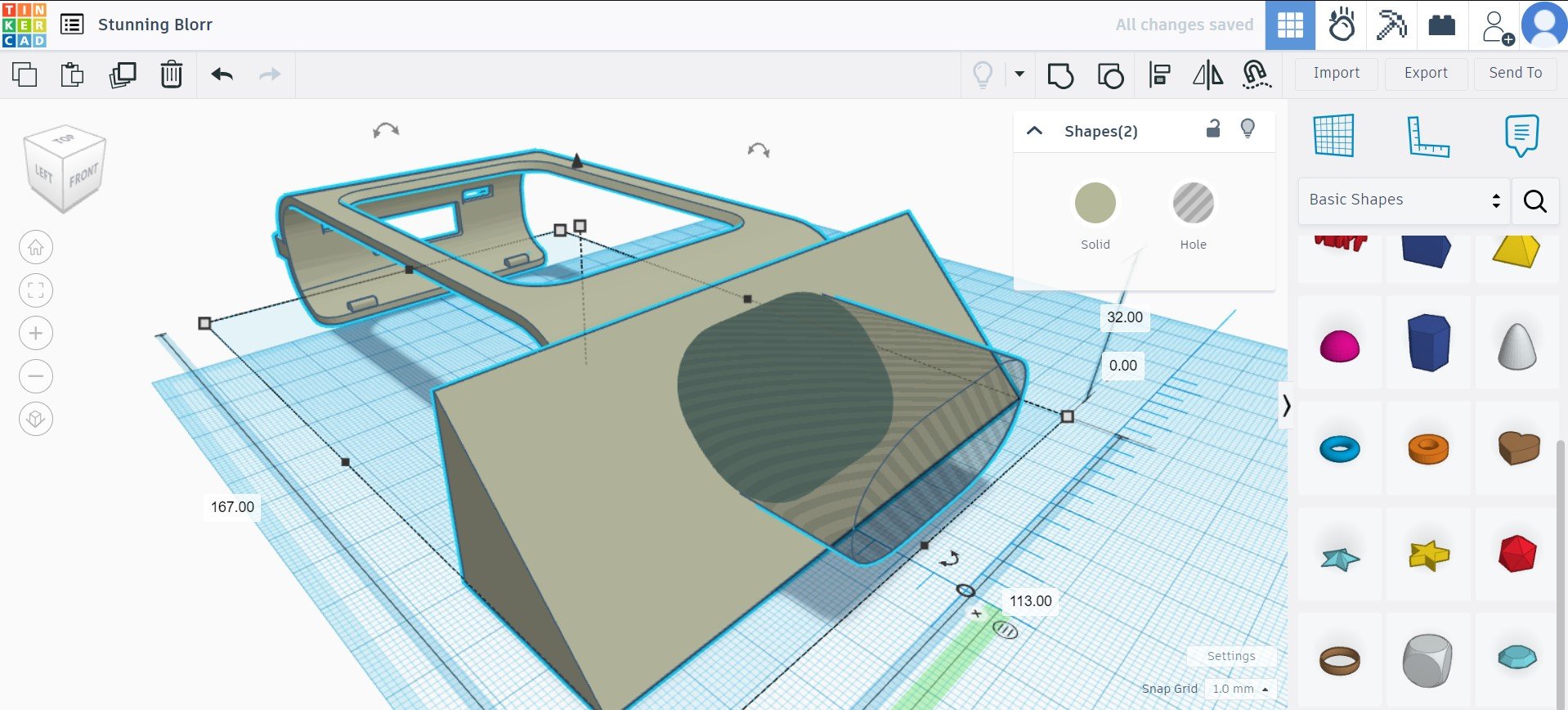Viewport: 1568px width, 710px height.
Task: Activate the Mirror tool
Action: [x=1207, y=75]
